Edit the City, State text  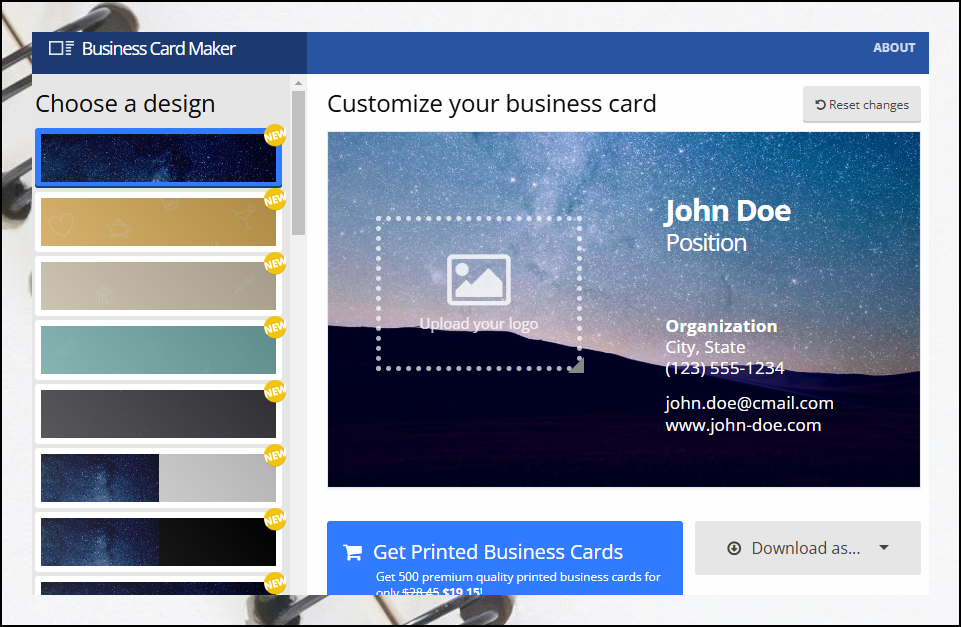click(705, 347)
